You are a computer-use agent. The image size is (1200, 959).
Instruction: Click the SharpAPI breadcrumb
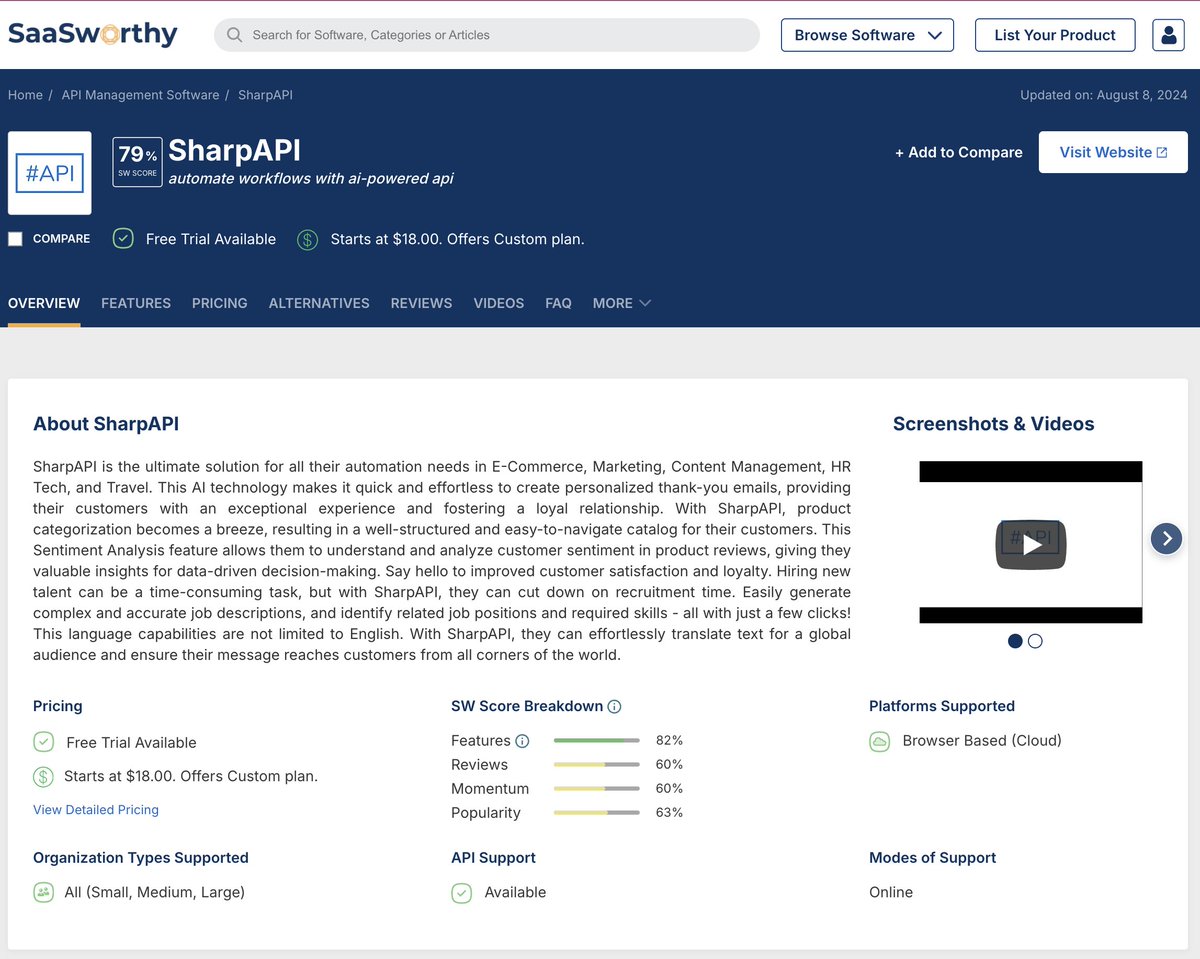click(x=265, y=95)
